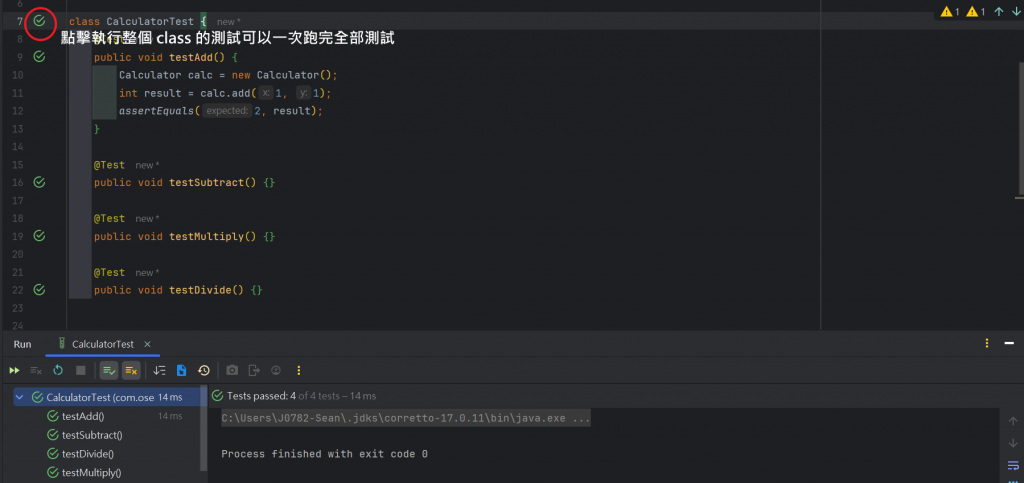Click the gutter run icon for testSubtract
Screen dimensions: 1024x483
point(39,183)
